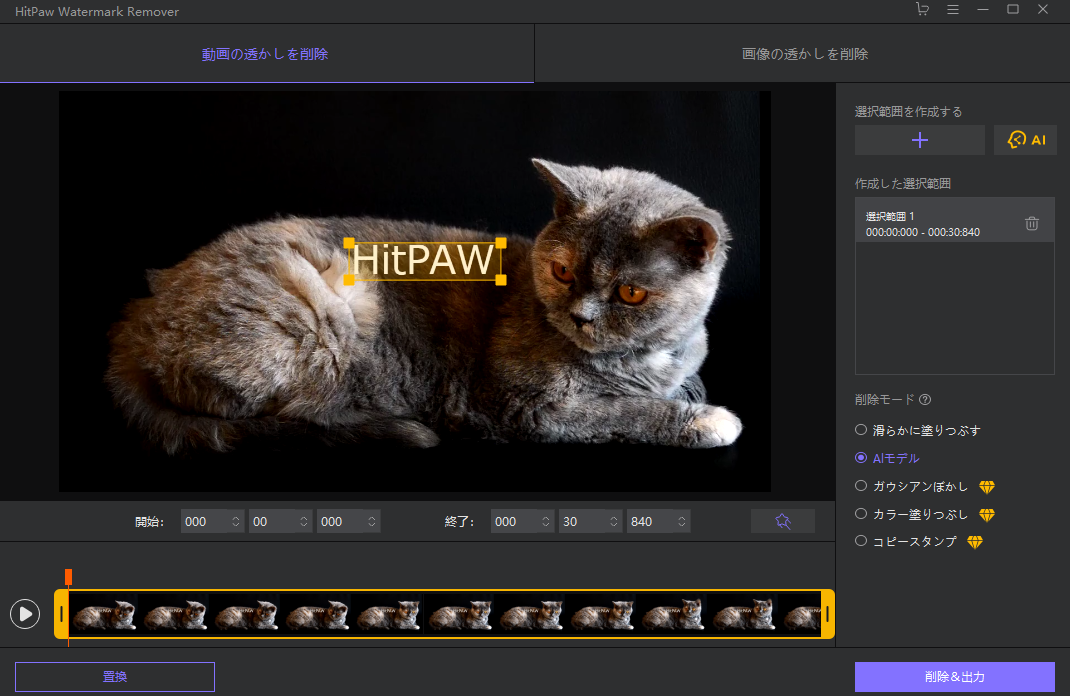
Task: Click the stepper on end milliseconds field (840)
Action: [x=682, y=522]
